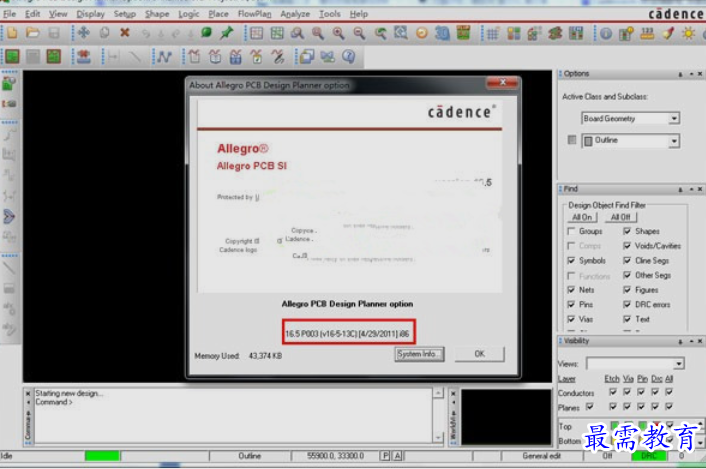Open the Shape menu
The width and height of the screenshot is (706, 469).
click(x=157, y=14)
